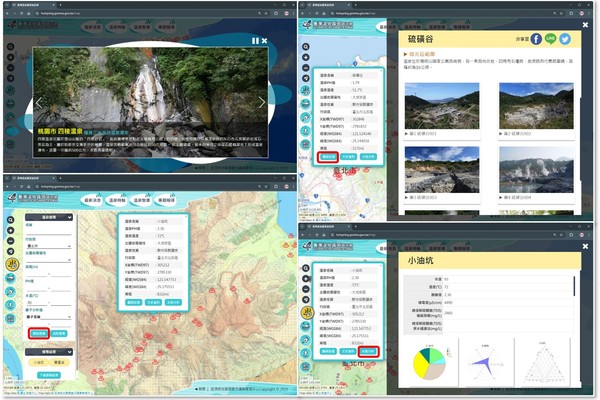Screen dimensions: 600x400
Task: Select the second yellow result chip beside 小油坑
Action: (59, 362)
